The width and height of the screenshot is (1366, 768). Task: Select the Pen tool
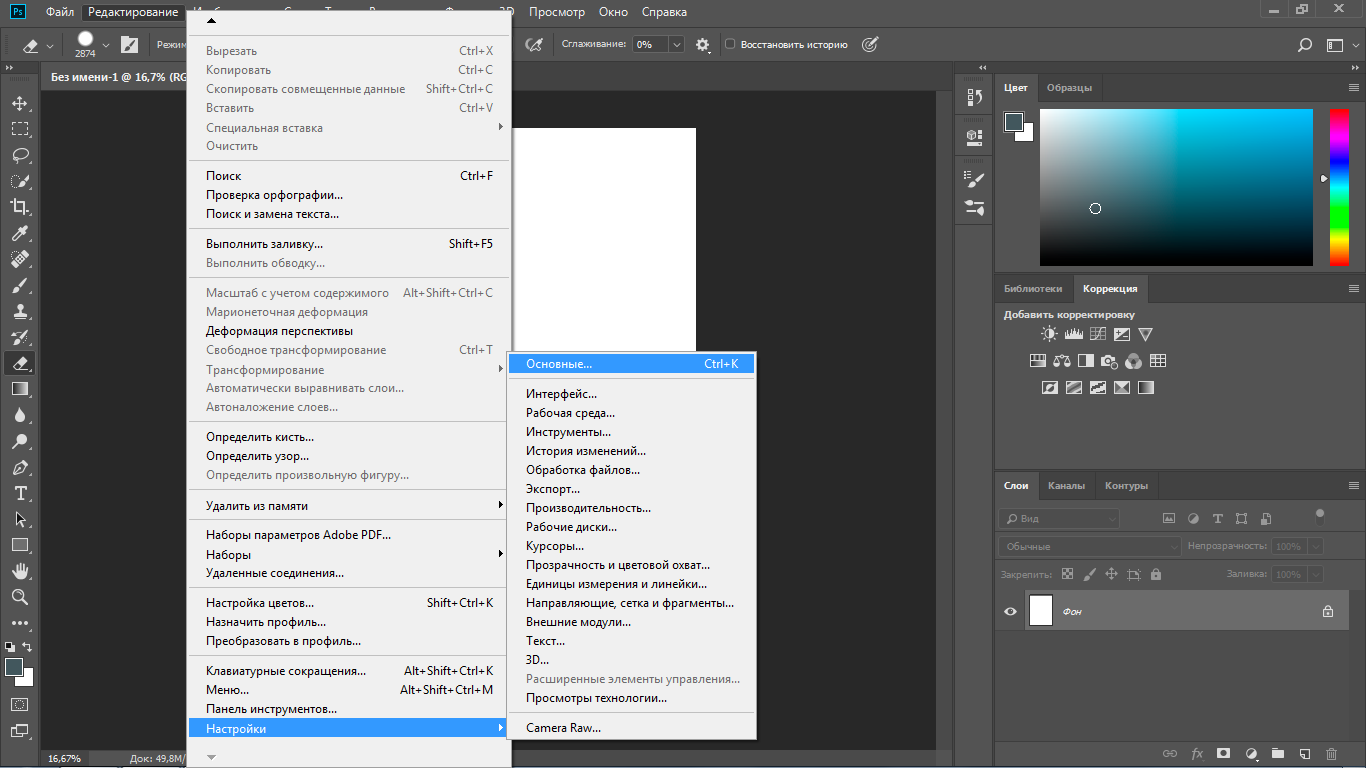tap(20, 467)
